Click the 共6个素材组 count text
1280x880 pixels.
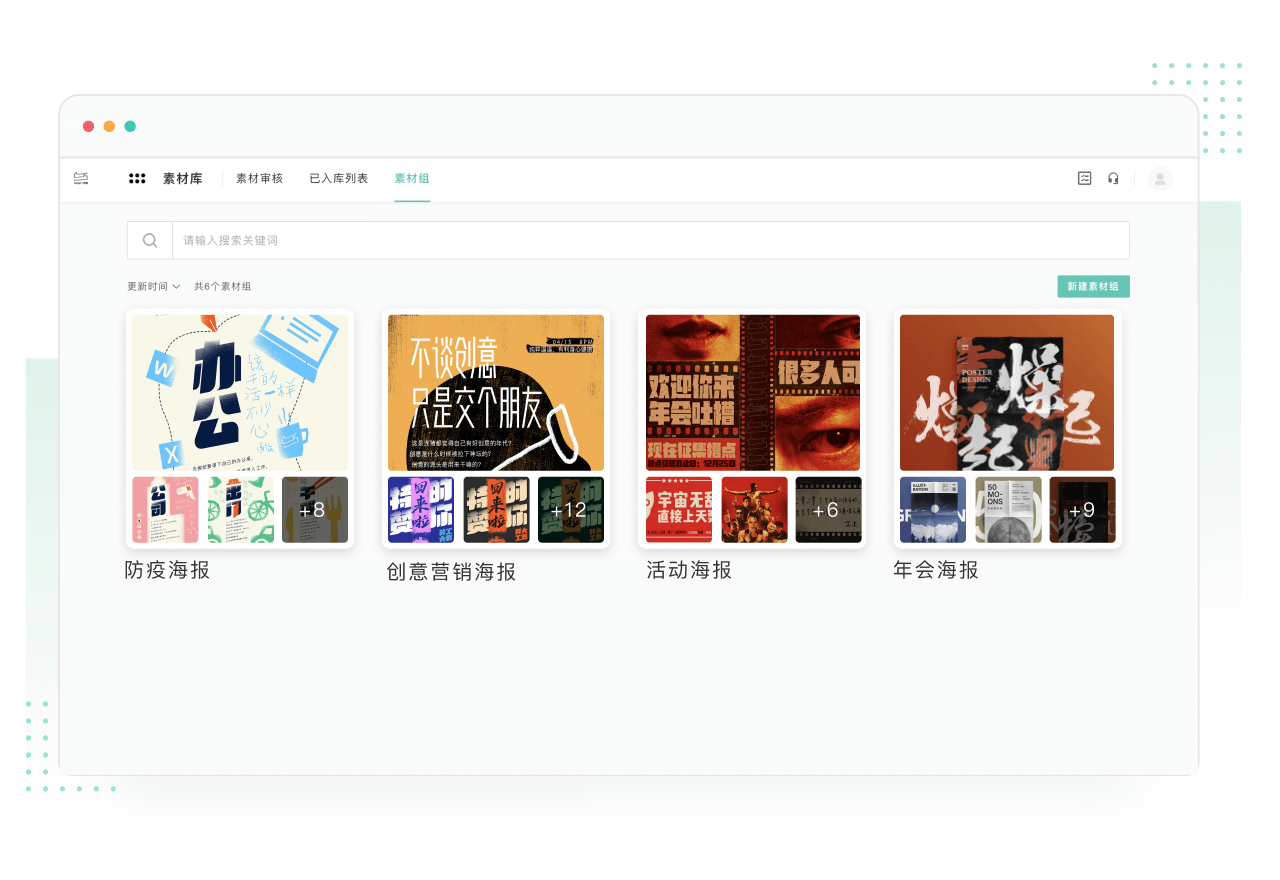(x=222, y=286)
